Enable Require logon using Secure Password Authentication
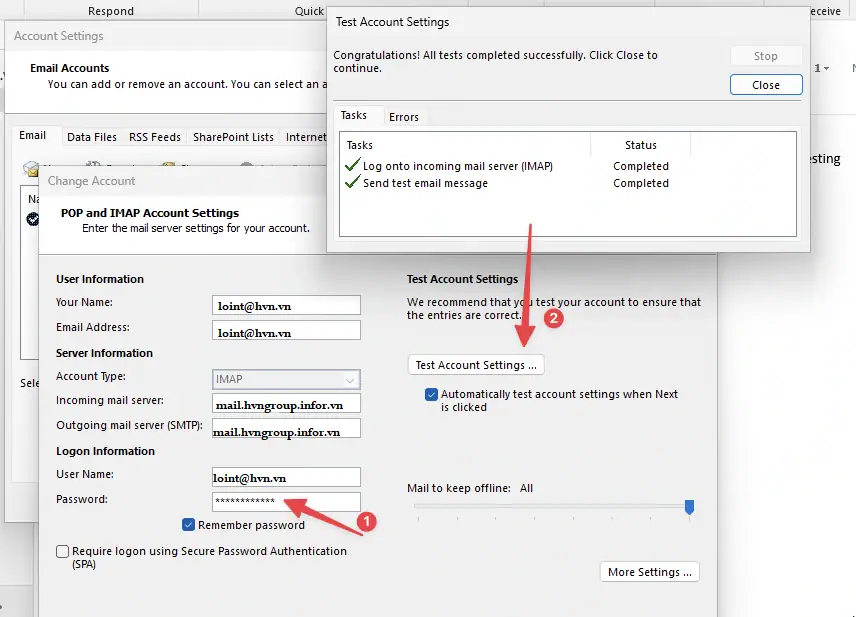The image size is (856, 617). pyautogui.click(x=63, y=551)
